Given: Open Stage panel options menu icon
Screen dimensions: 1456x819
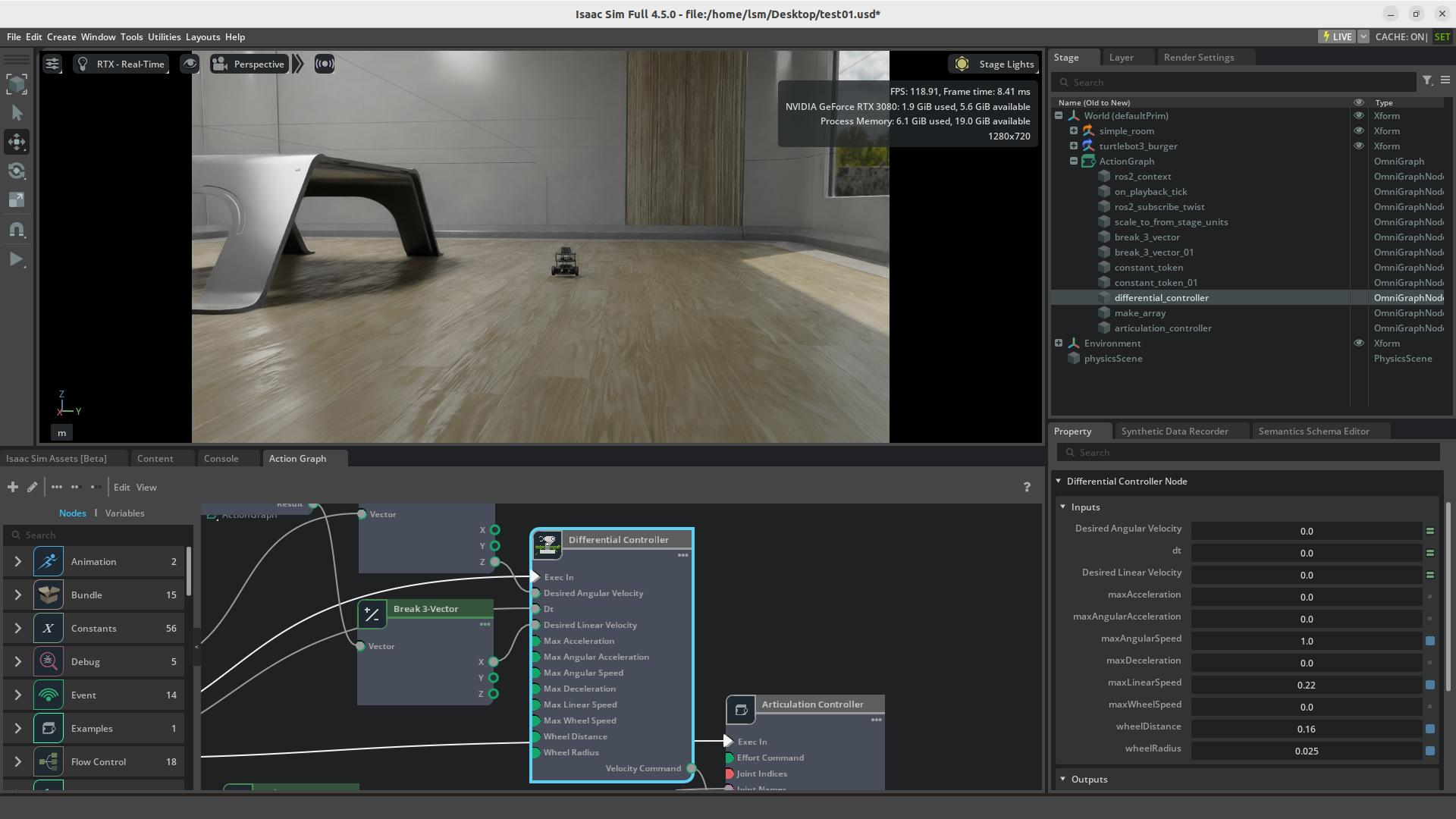Looking at the screenshot, I should pos(1445,80).
